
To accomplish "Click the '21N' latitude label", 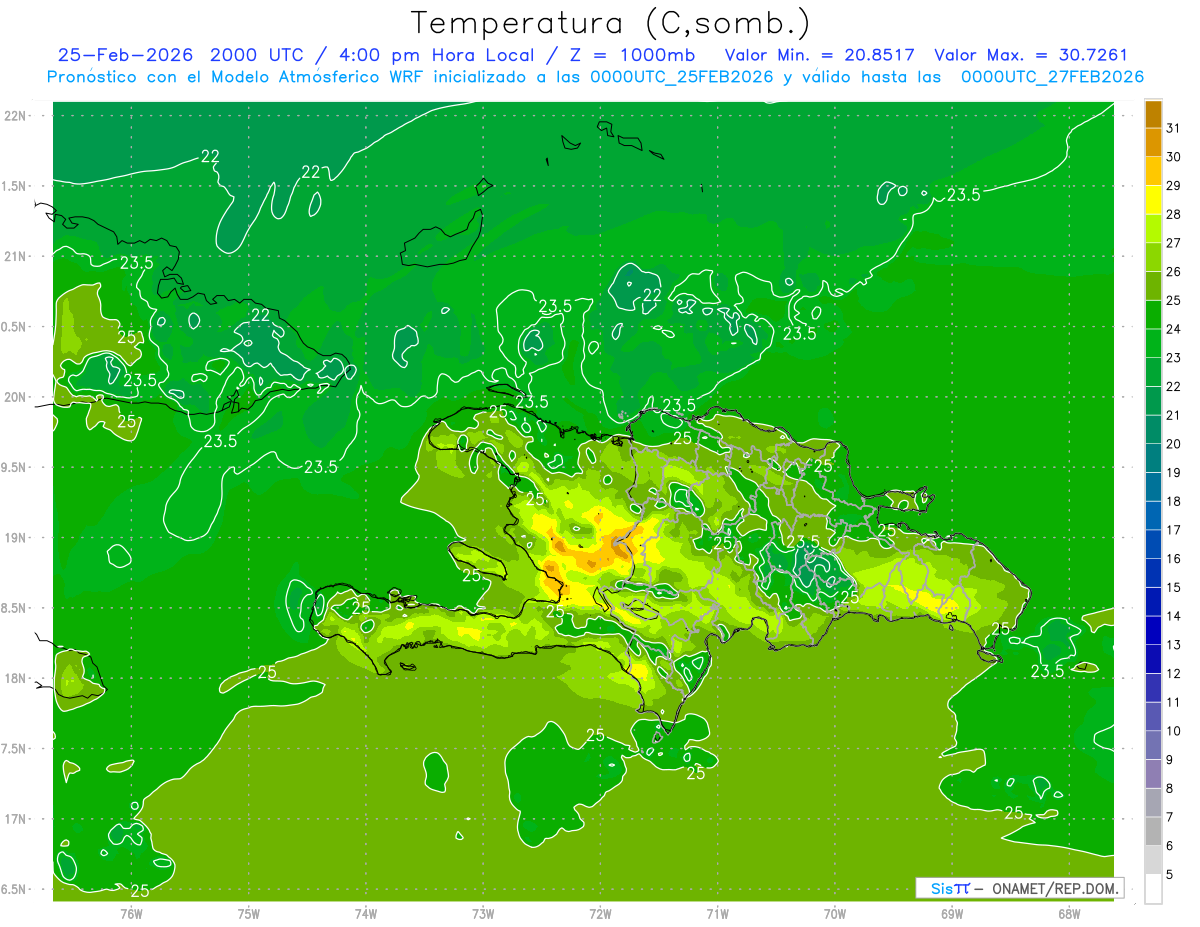I will pyautogui.click(x=15, y=256).
